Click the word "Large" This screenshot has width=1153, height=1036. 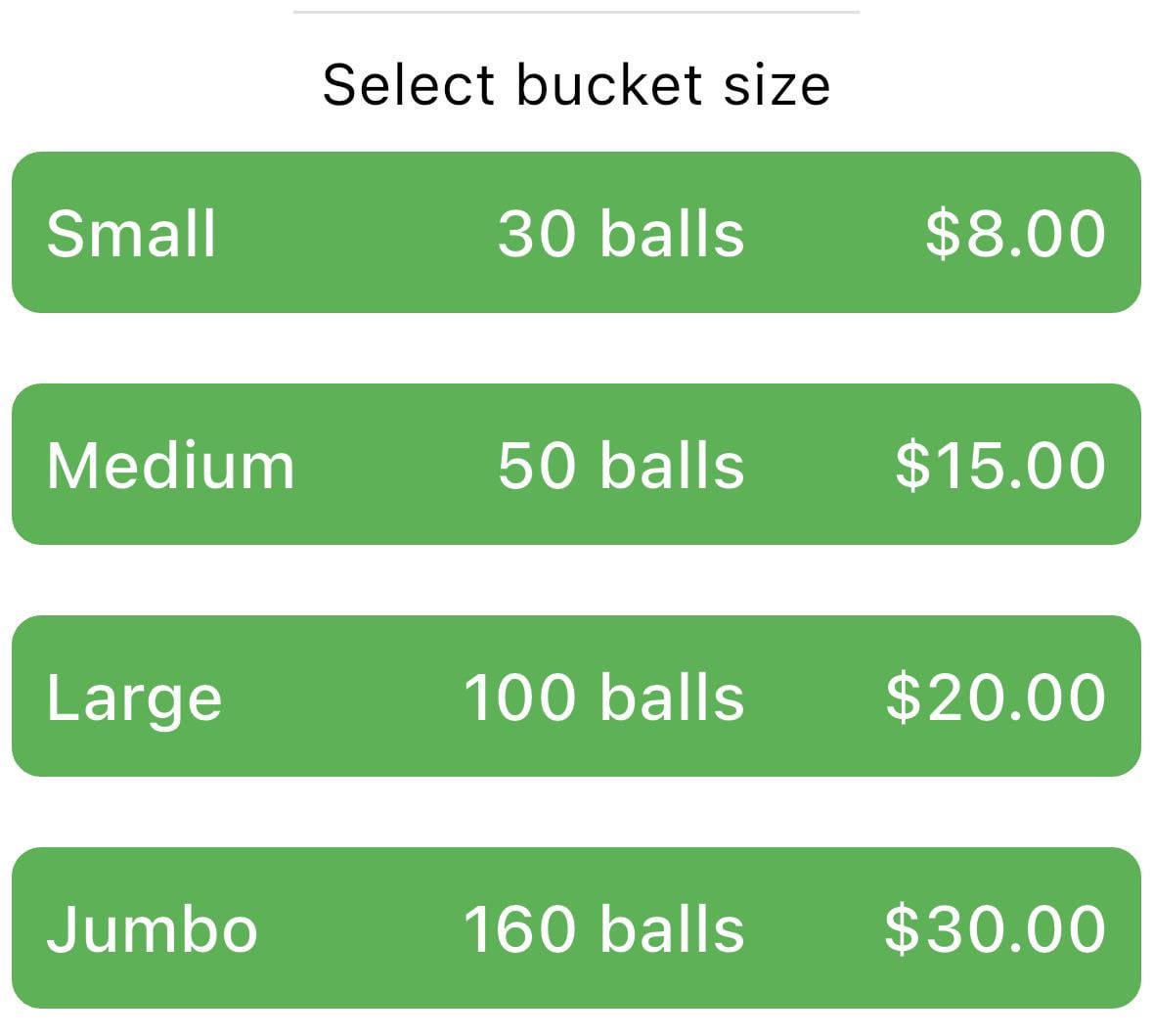pyautogui.click(x=134, y=699)
